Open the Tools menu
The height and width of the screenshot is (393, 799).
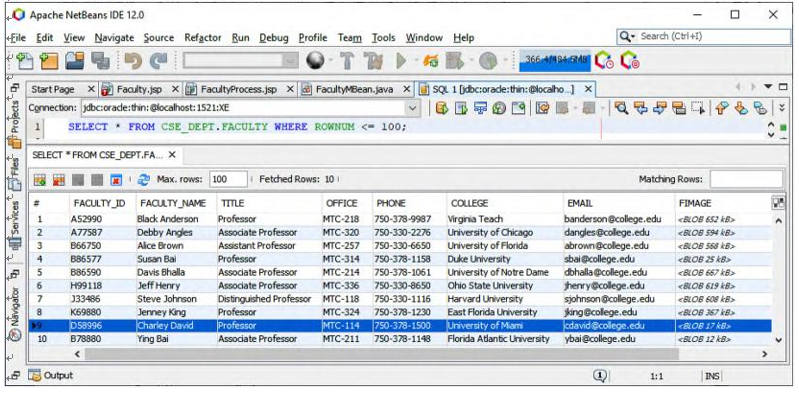[383, 38]
